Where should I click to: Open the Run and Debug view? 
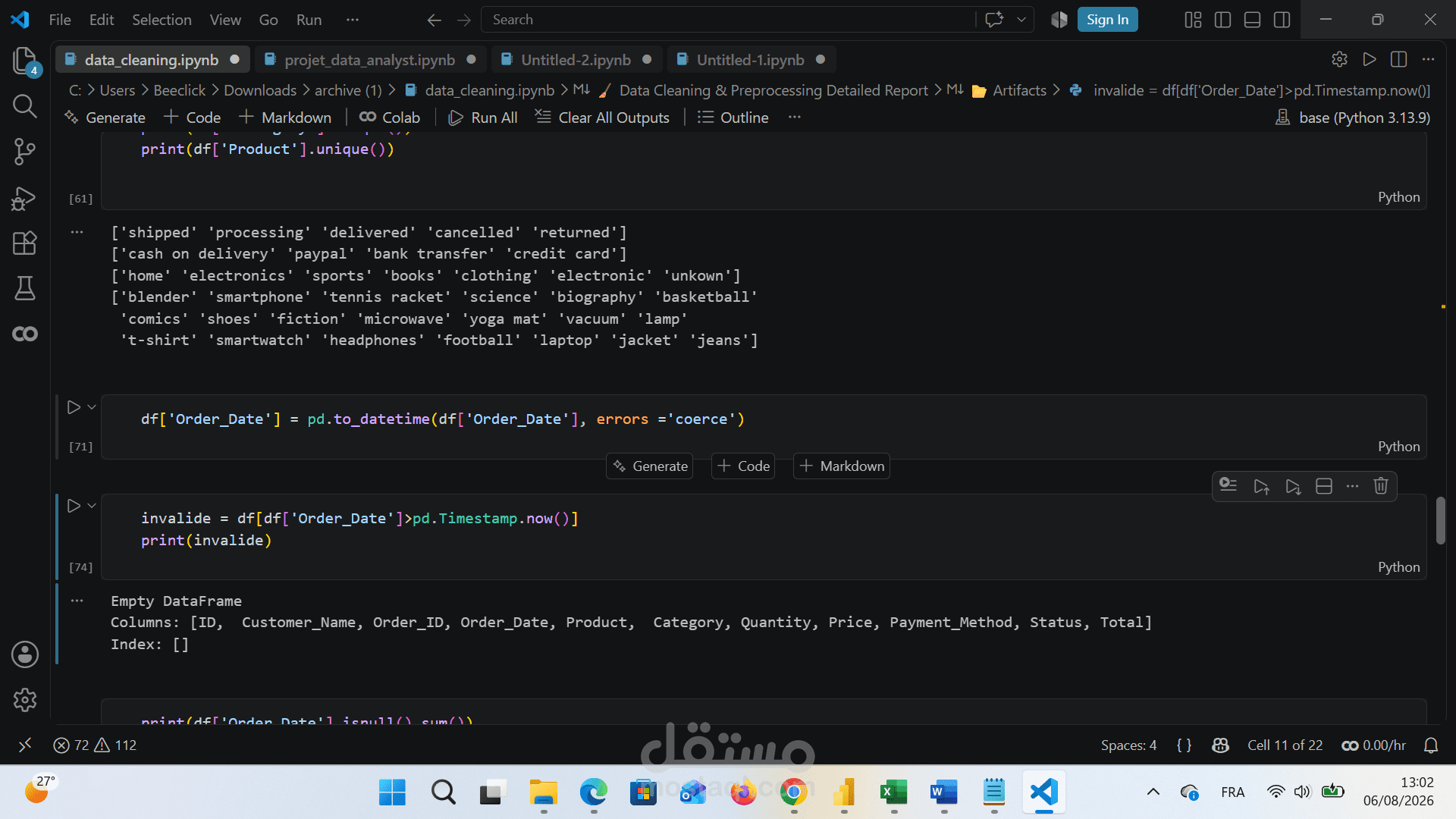click(25, 198)
